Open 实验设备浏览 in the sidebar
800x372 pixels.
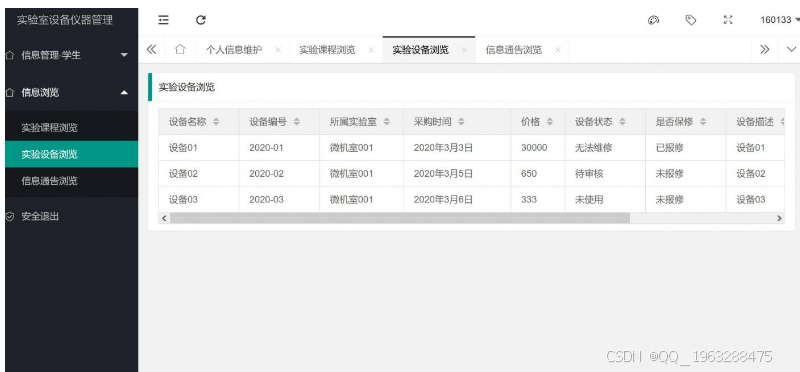[x=71, y=154]
